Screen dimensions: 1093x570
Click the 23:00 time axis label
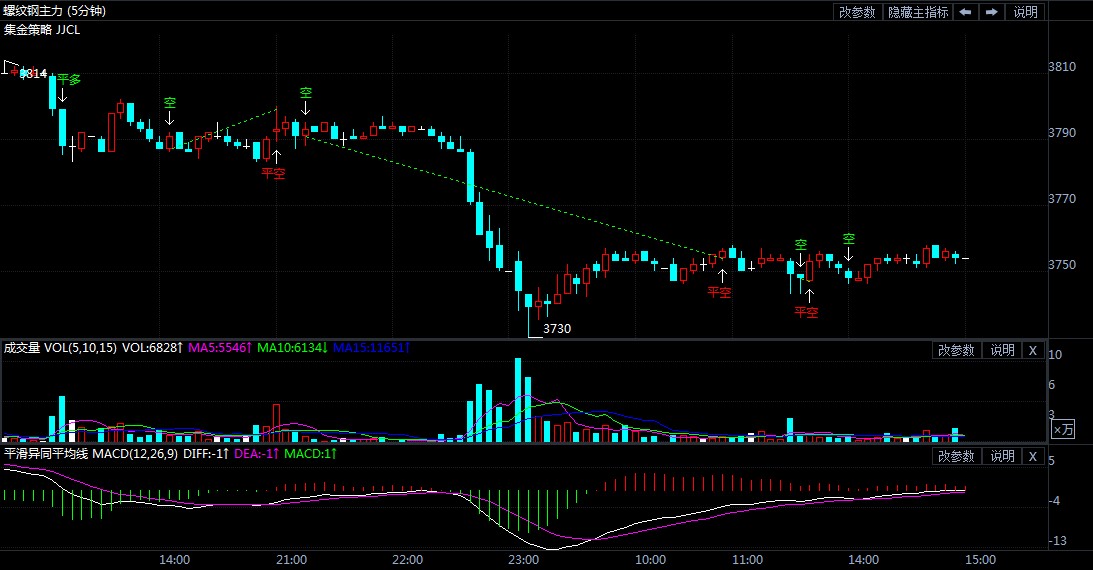[523, 560]
